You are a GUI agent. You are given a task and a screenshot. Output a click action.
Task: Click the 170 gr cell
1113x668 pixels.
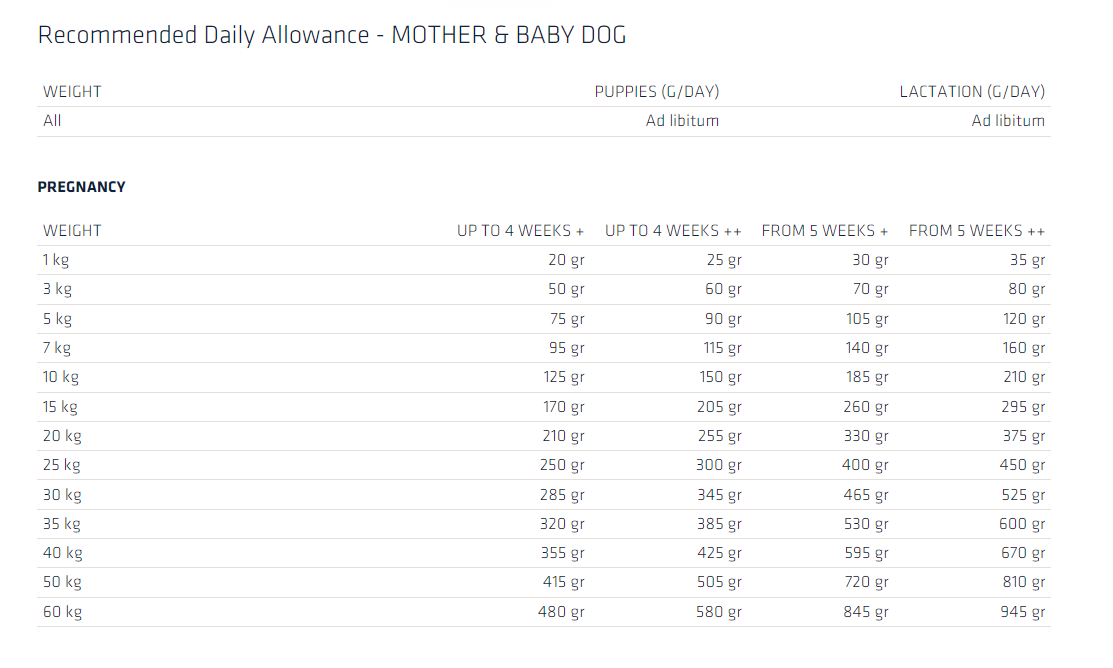[x=562, y=407]
